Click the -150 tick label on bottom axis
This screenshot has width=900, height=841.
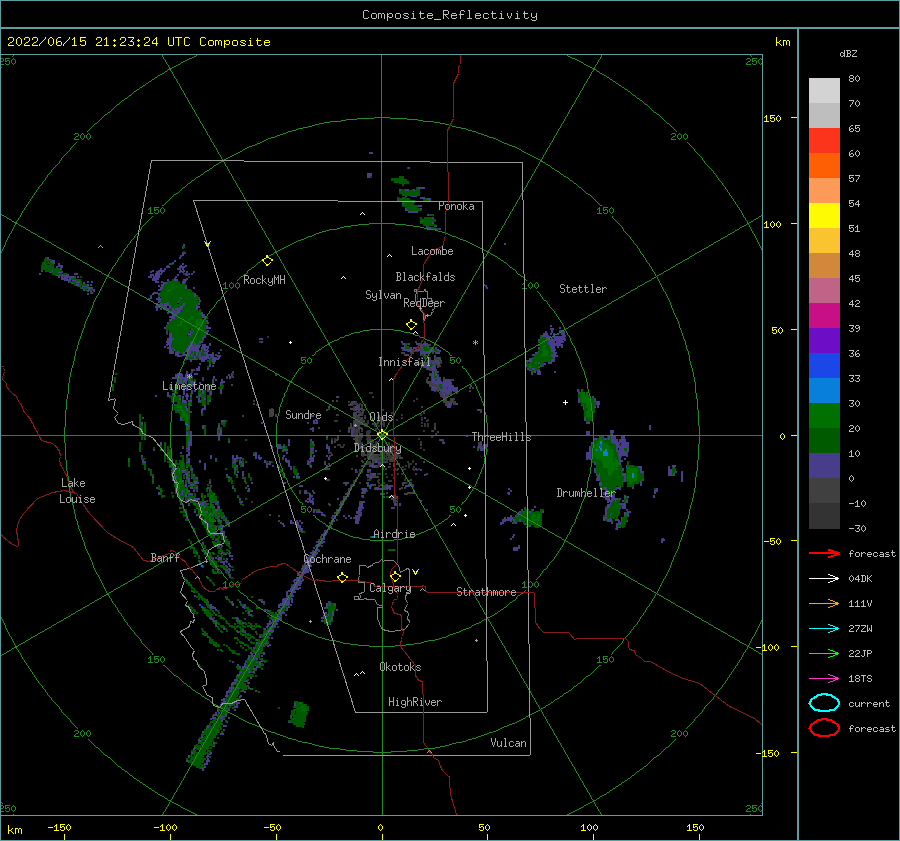tap(59, 827)
